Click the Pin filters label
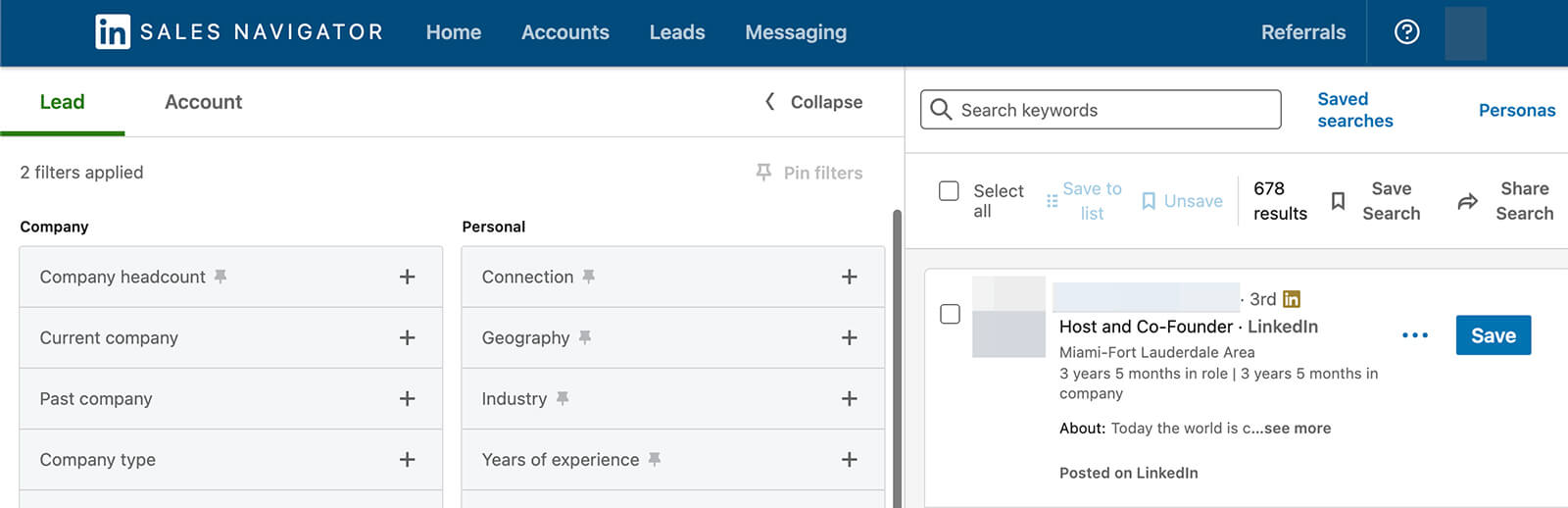This screenshot has width=1568, height=508. tap(823, 173)
